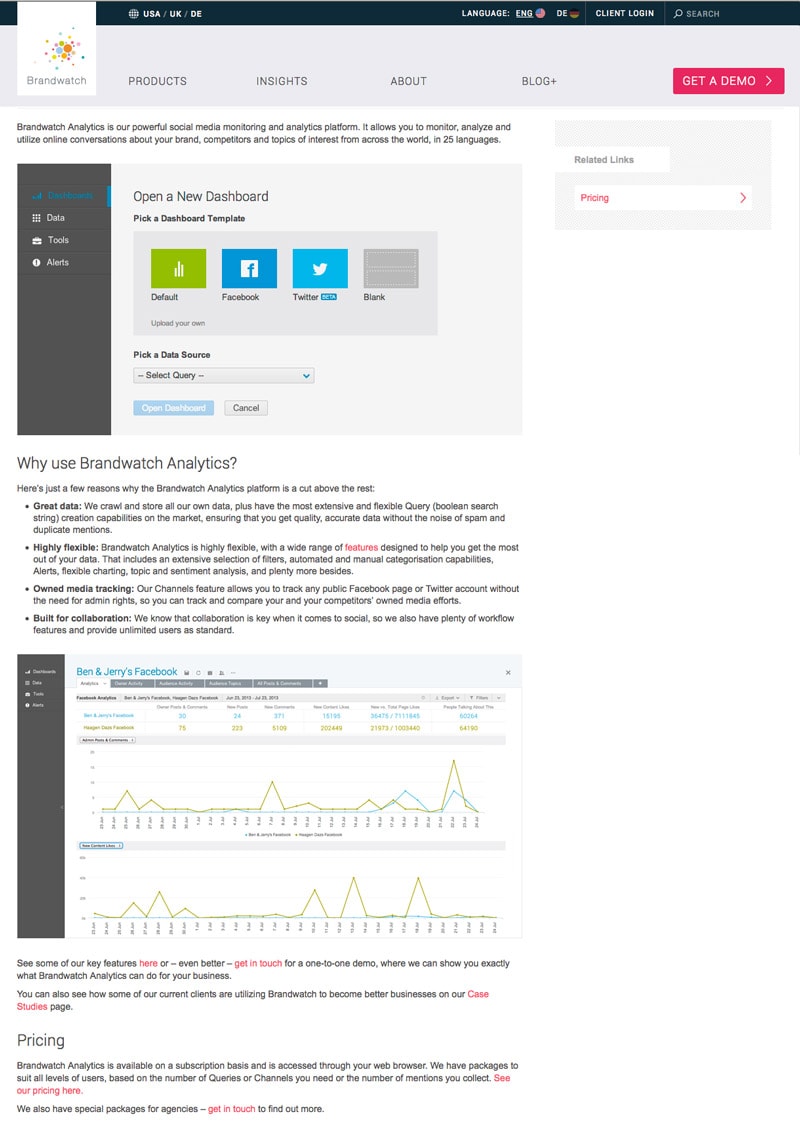Viewport: 800px width, 1135px height.
Task: Close the Ben & Jerry's Facebook dashboard
Action: 508,672
